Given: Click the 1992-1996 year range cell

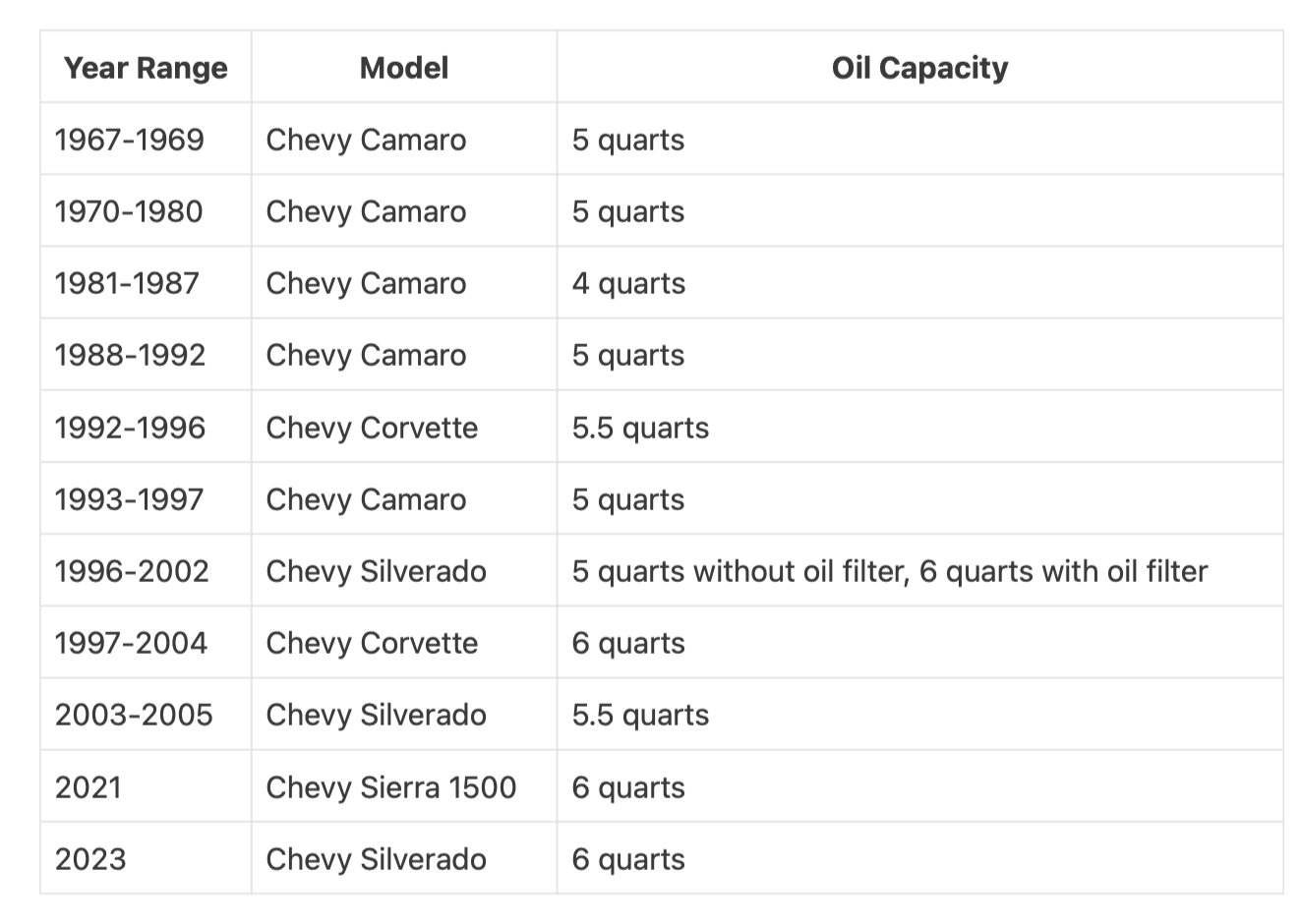Looking at the screenshot, I should click(130, 428).
